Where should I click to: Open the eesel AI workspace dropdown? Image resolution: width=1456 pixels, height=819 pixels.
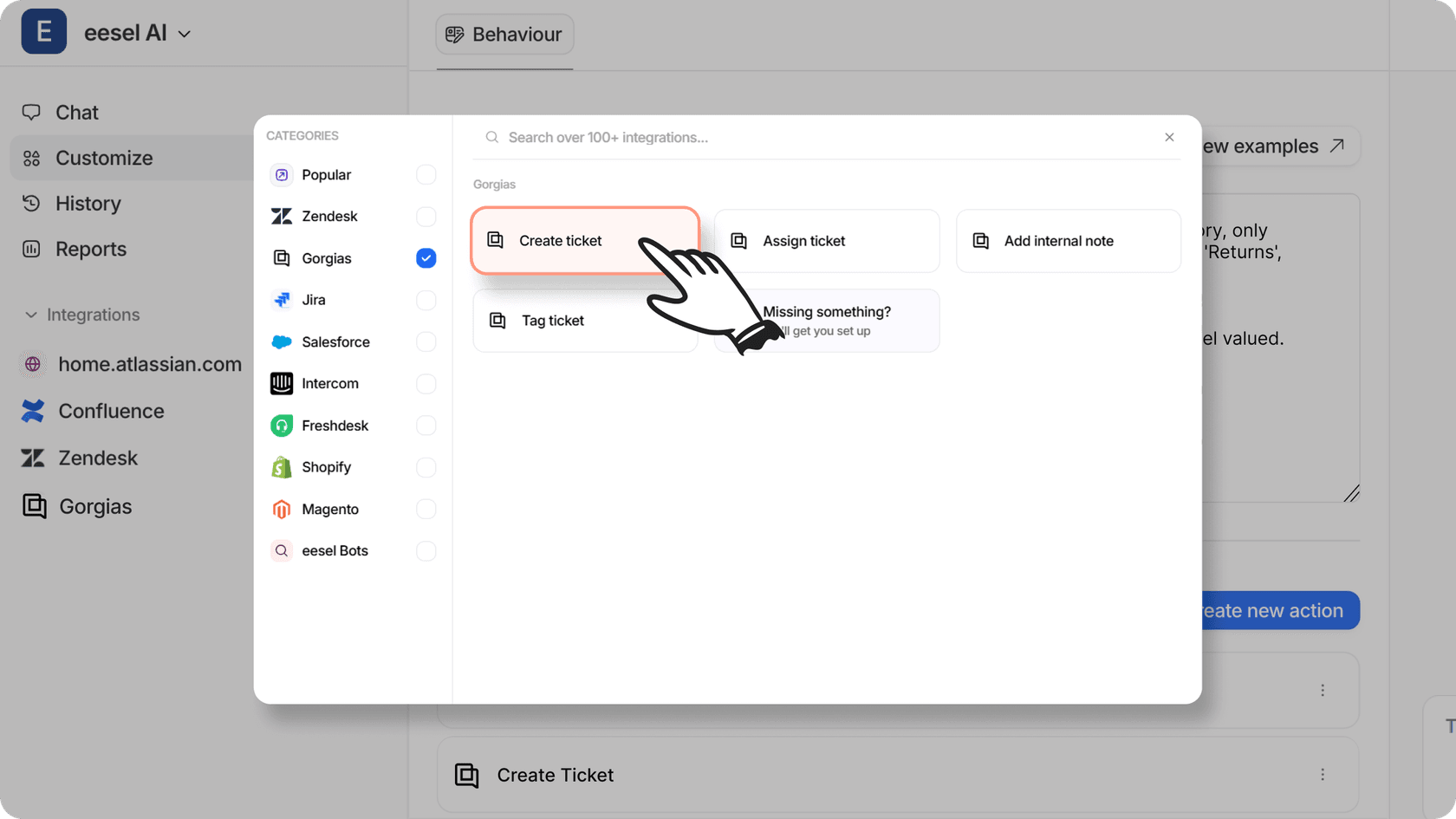click(137, 33)
